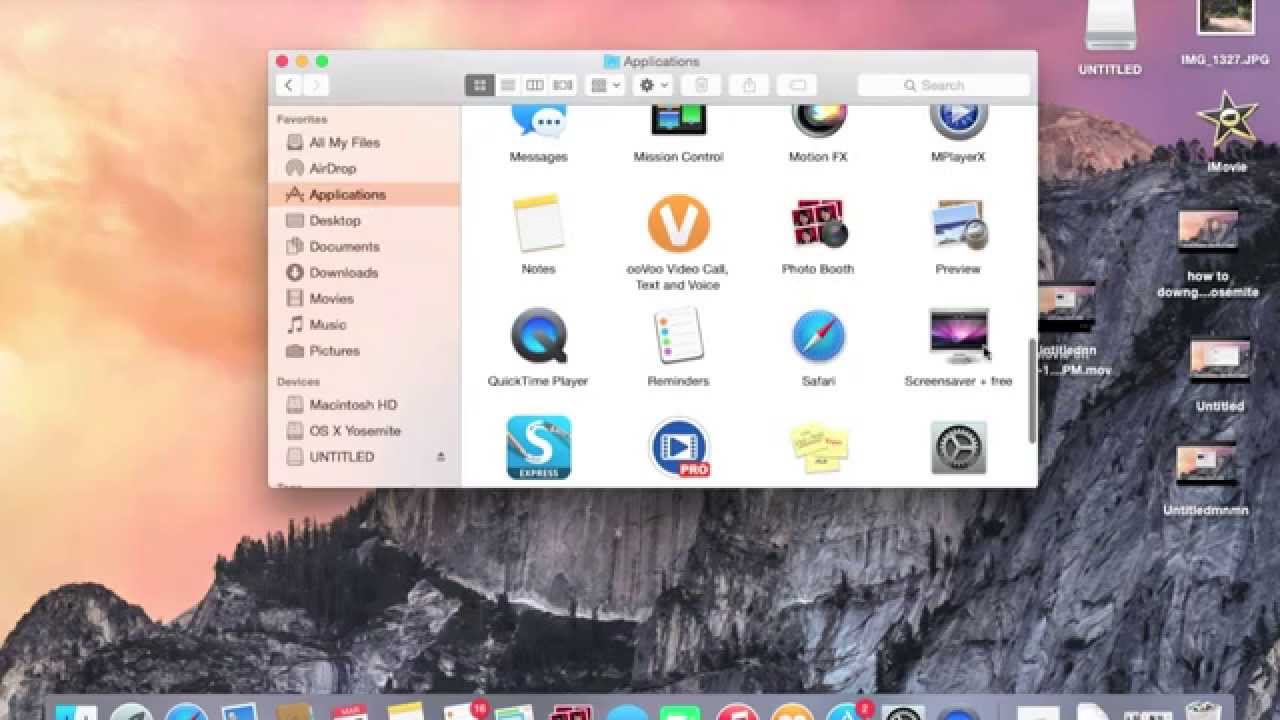Viewport: 1280px width, 720px height.
Task: Select the Stickies yellow notes icon
Action: (819, 448)
